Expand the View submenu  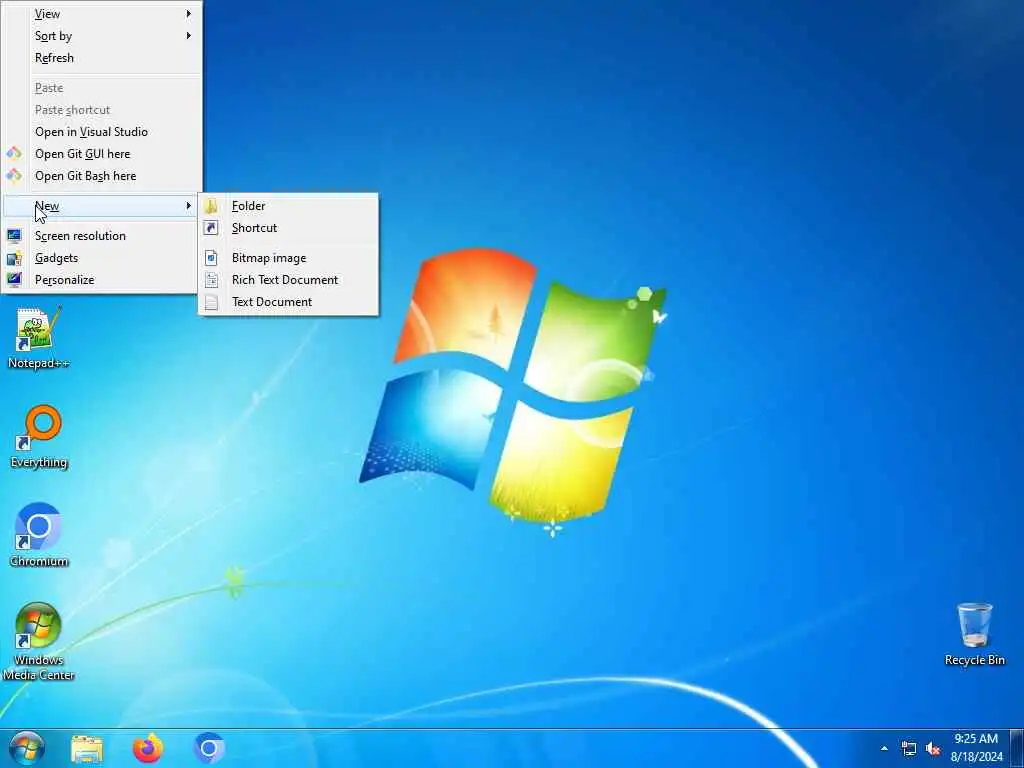click(101, 14)
